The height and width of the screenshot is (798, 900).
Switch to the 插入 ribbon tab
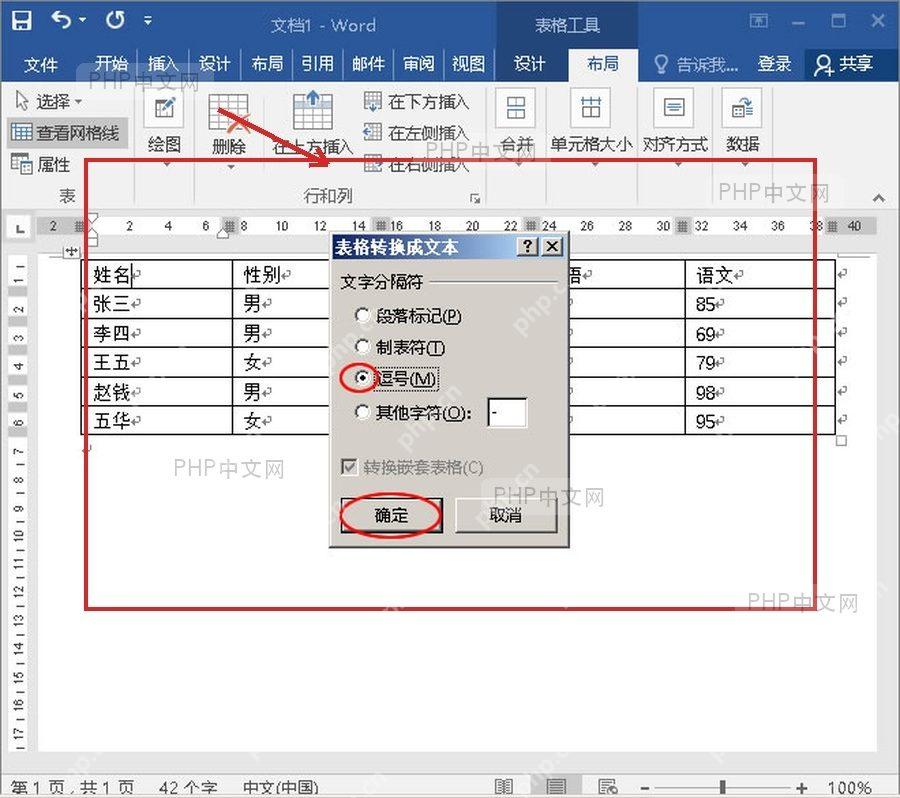click(x=163, y=63)
